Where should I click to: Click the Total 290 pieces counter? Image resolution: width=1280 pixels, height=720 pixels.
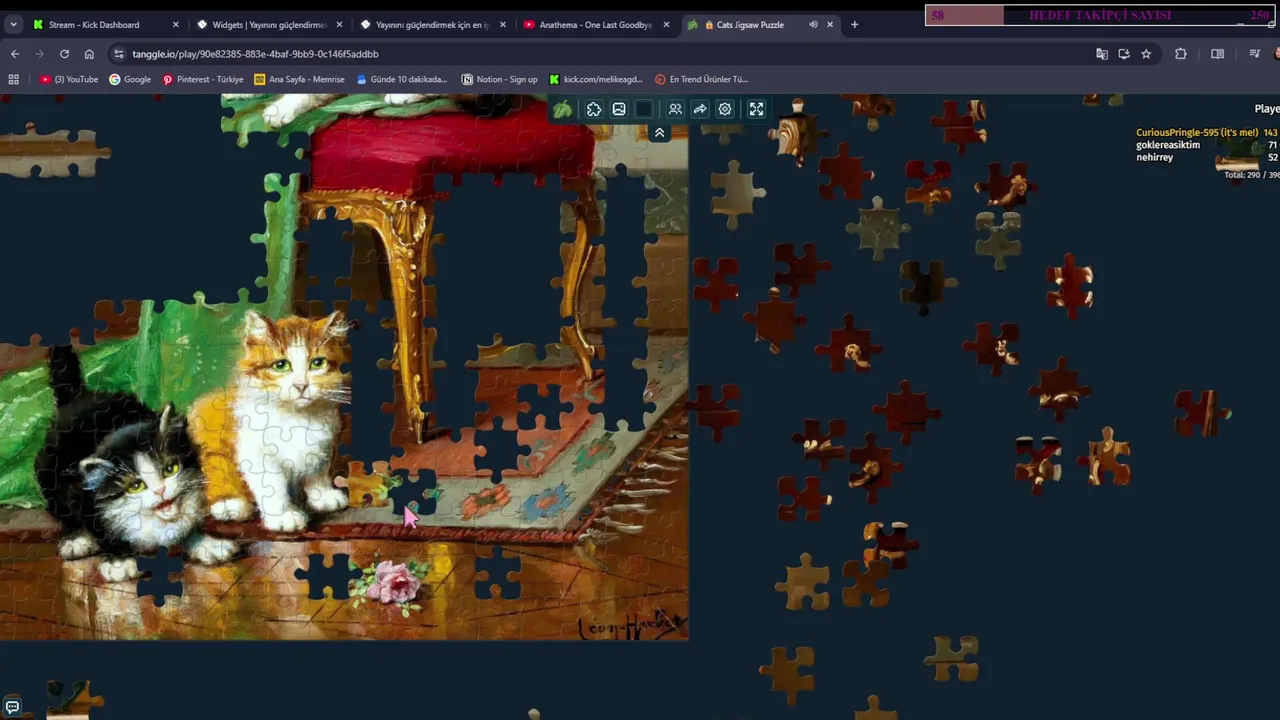pyautogui.click(x=1251, y=175)
